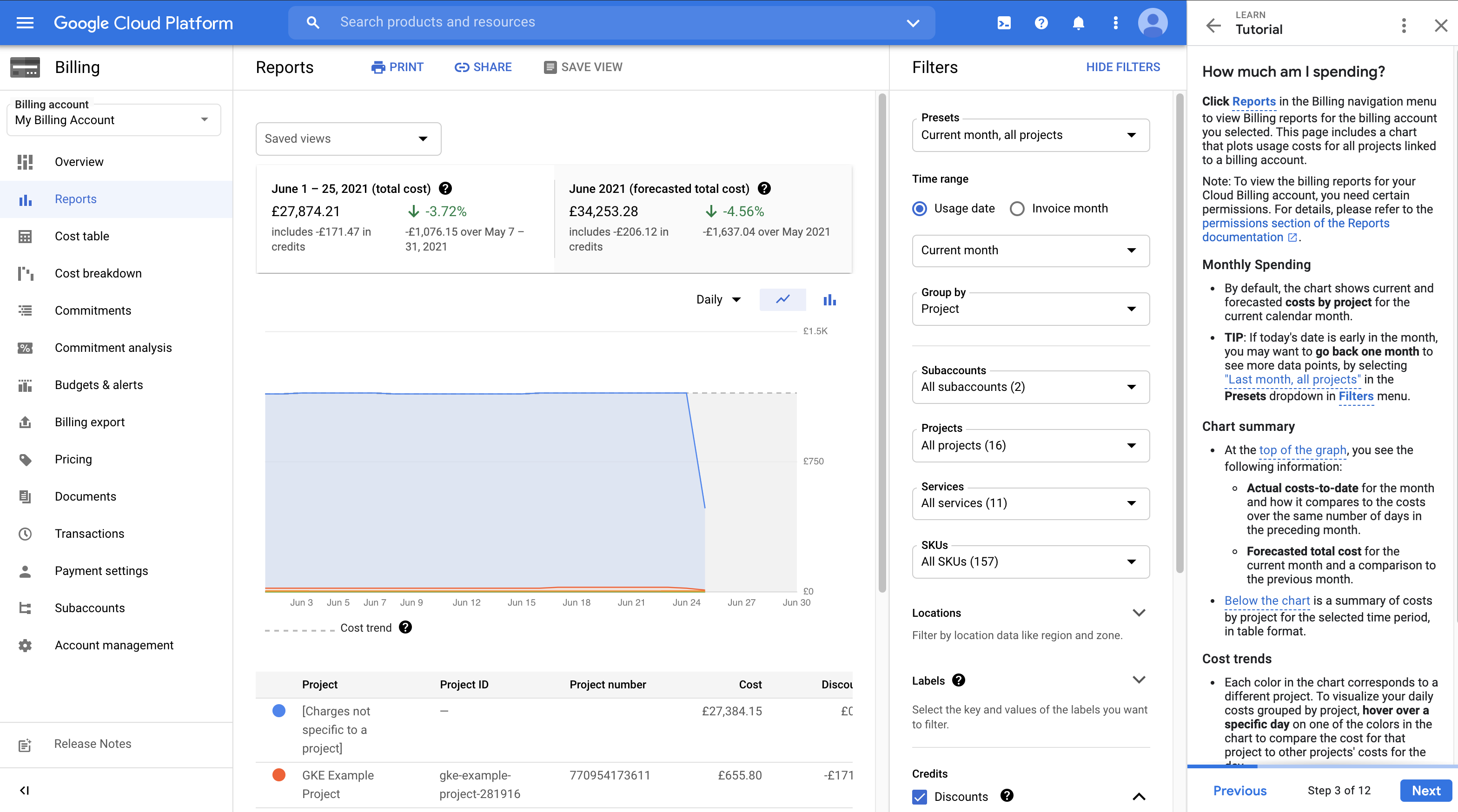Click the Transactions icon in sidebar

pos(25,533)
